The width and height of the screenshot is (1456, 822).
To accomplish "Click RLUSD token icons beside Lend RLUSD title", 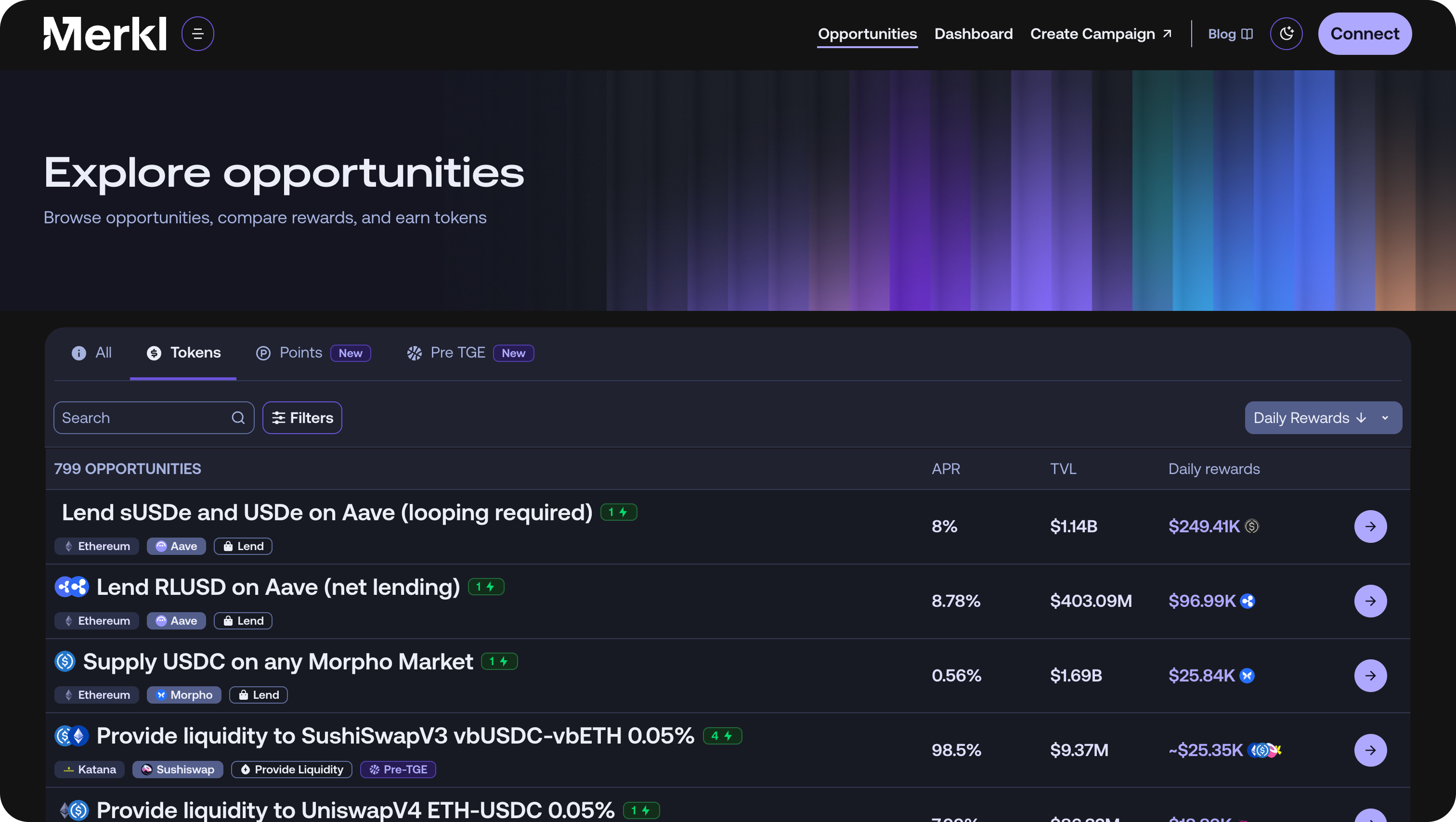I will [x=72, y=587].
